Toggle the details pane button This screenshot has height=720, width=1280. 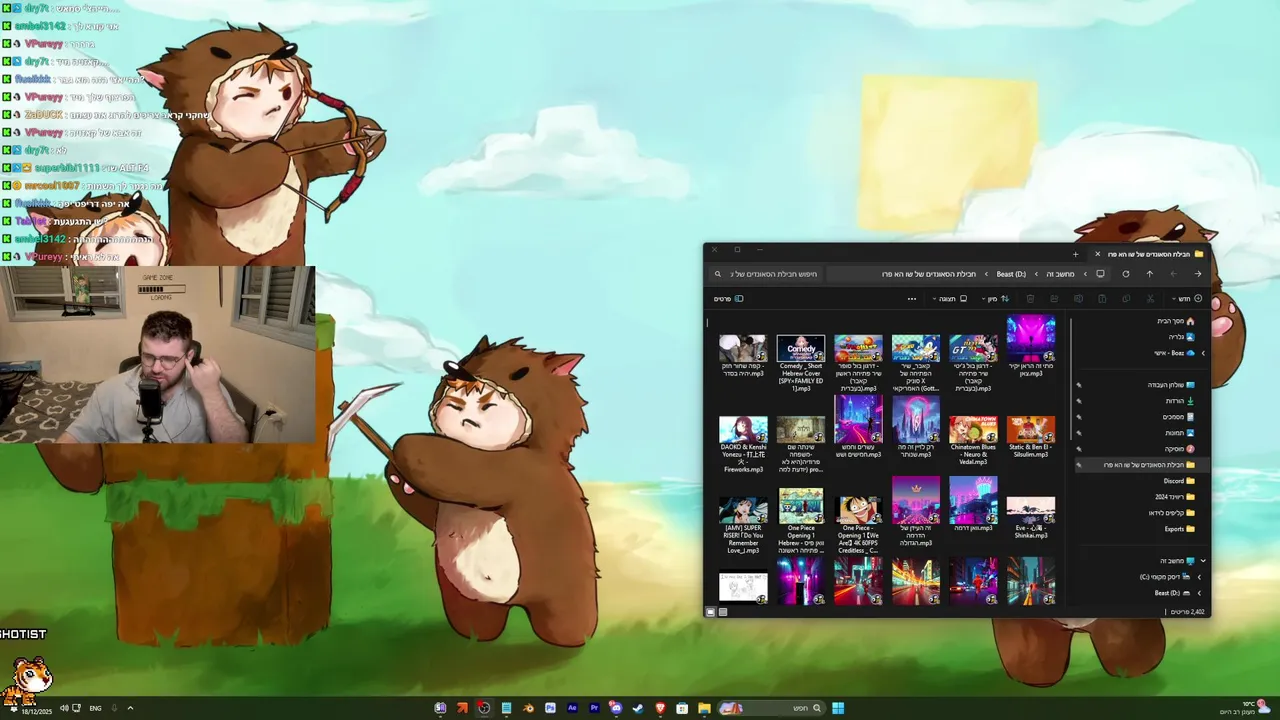tap(728, 299)
